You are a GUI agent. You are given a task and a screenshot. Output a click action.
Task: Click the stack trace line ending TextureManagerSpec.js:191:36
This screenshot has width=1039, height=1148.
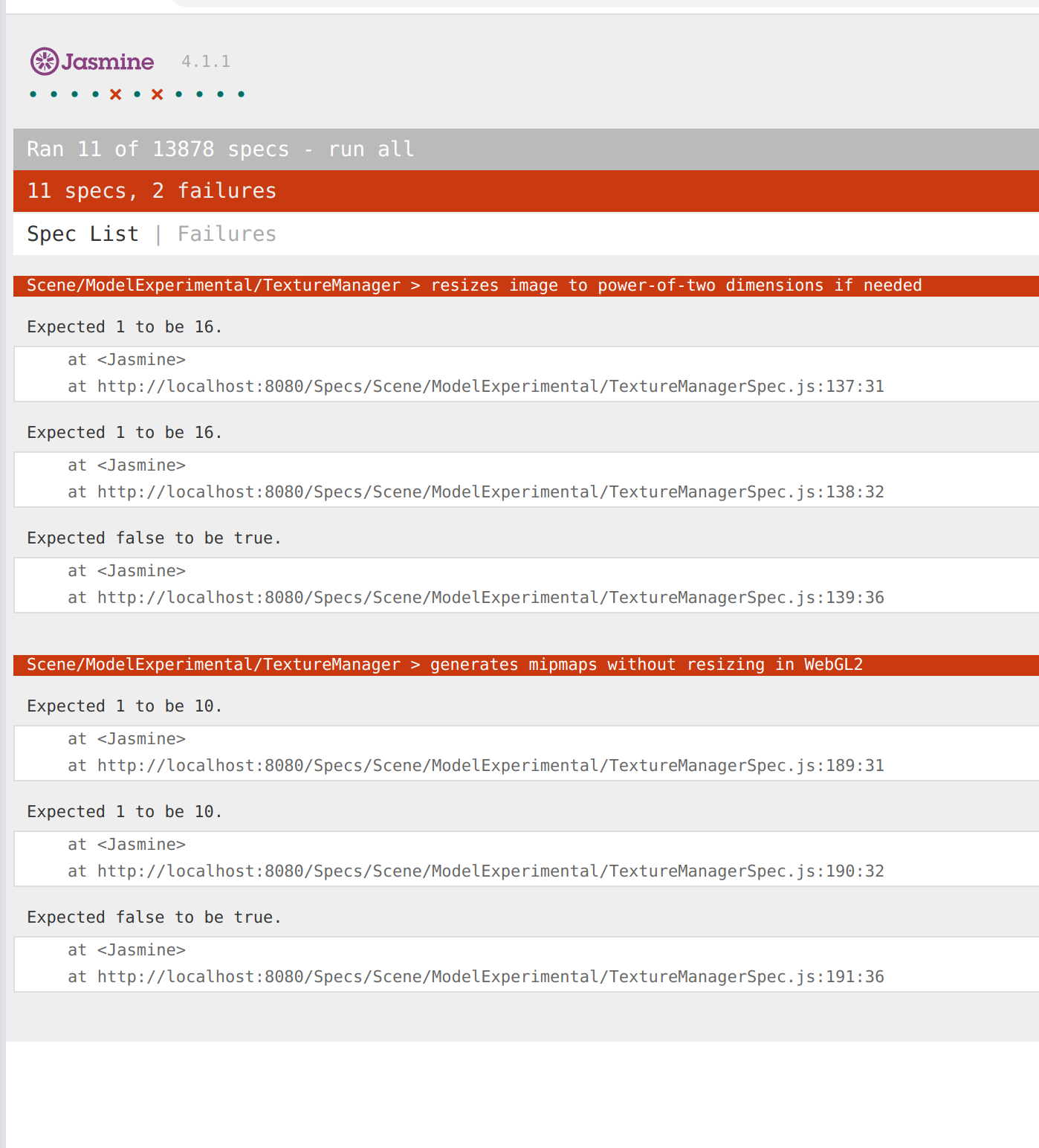pos(476,977)
